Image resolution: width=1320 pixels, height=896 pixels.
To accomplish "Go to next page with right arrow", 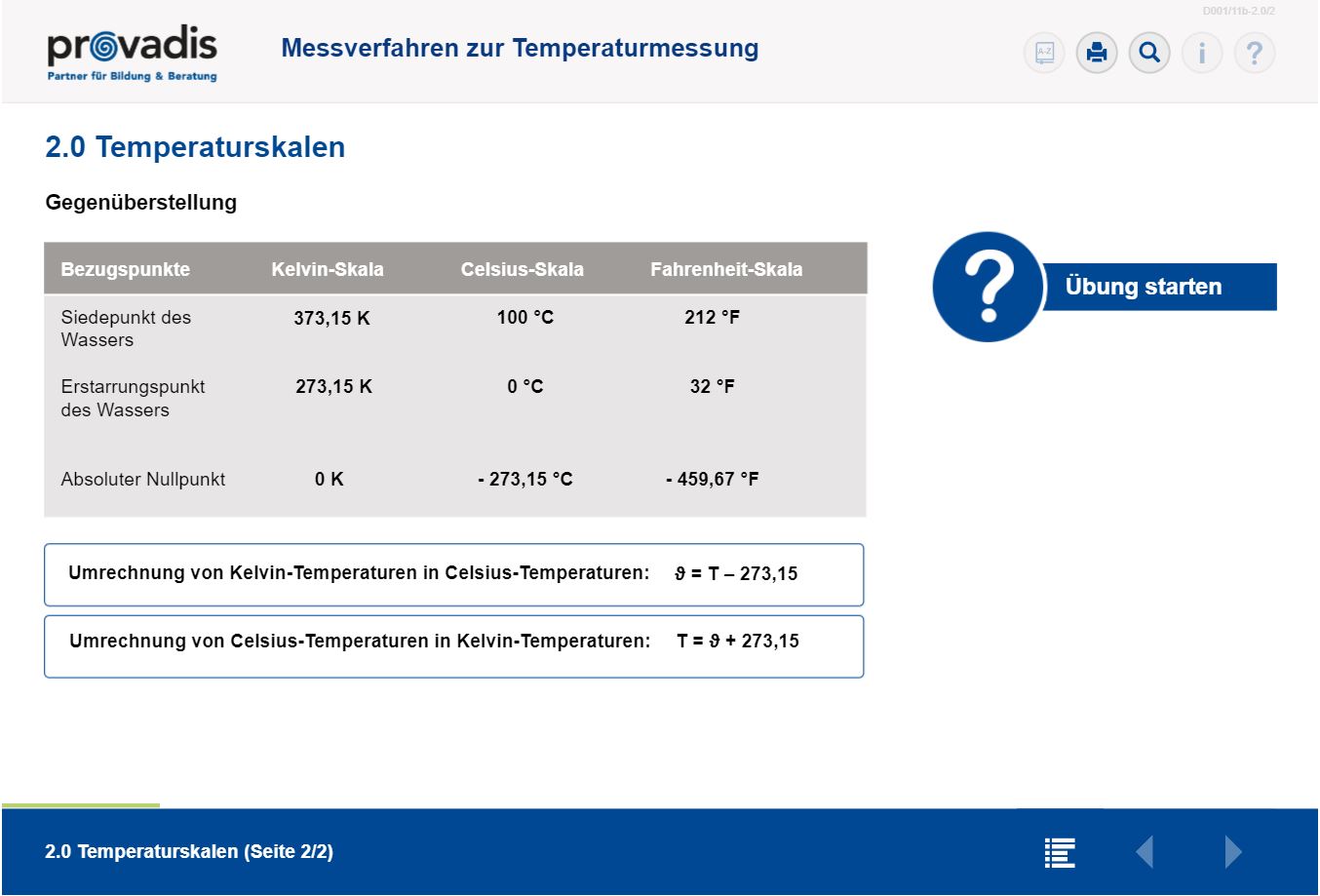I will click(1233, 852).
